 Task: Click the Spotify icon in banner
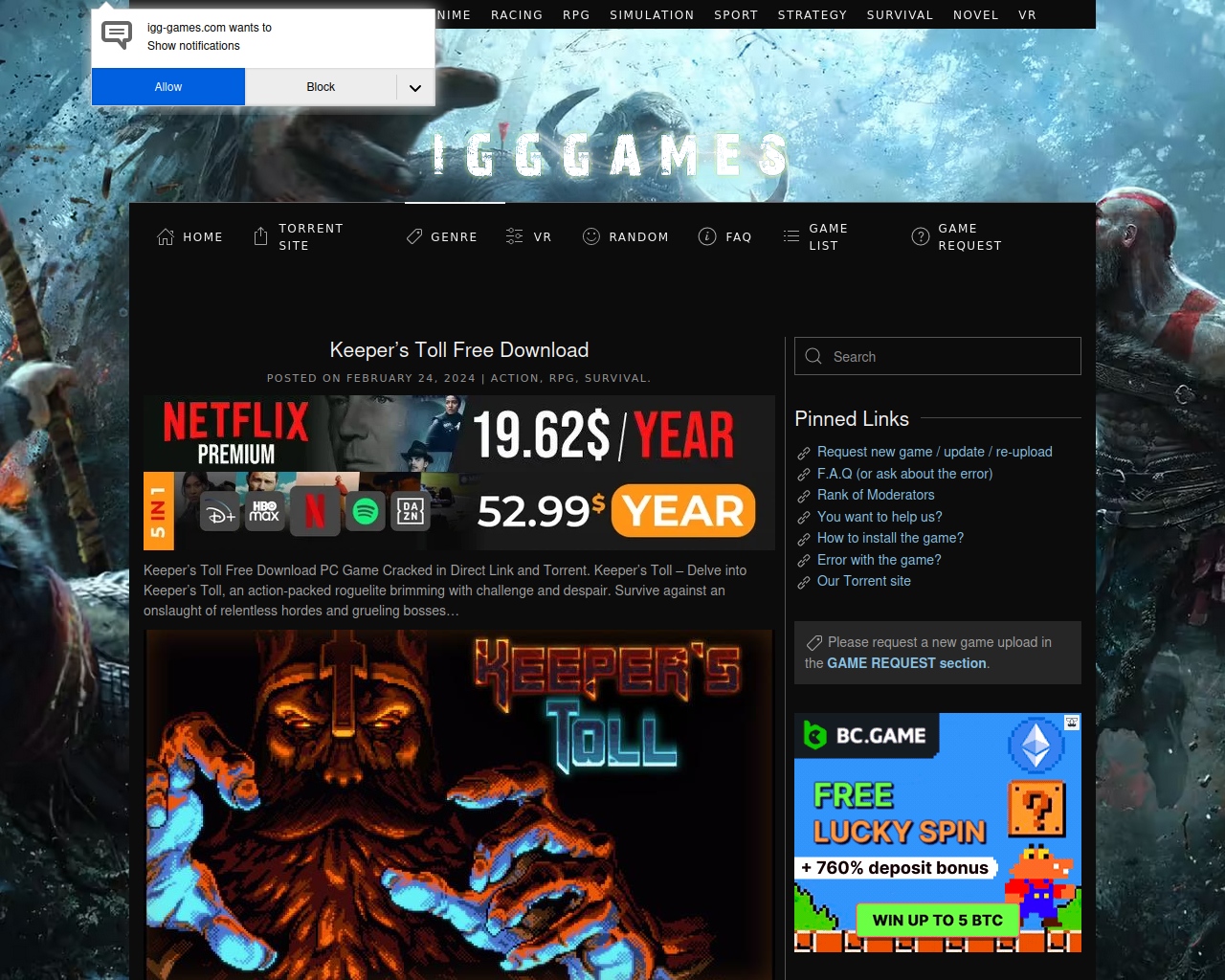pyautogui.click(x=366, y=511)
